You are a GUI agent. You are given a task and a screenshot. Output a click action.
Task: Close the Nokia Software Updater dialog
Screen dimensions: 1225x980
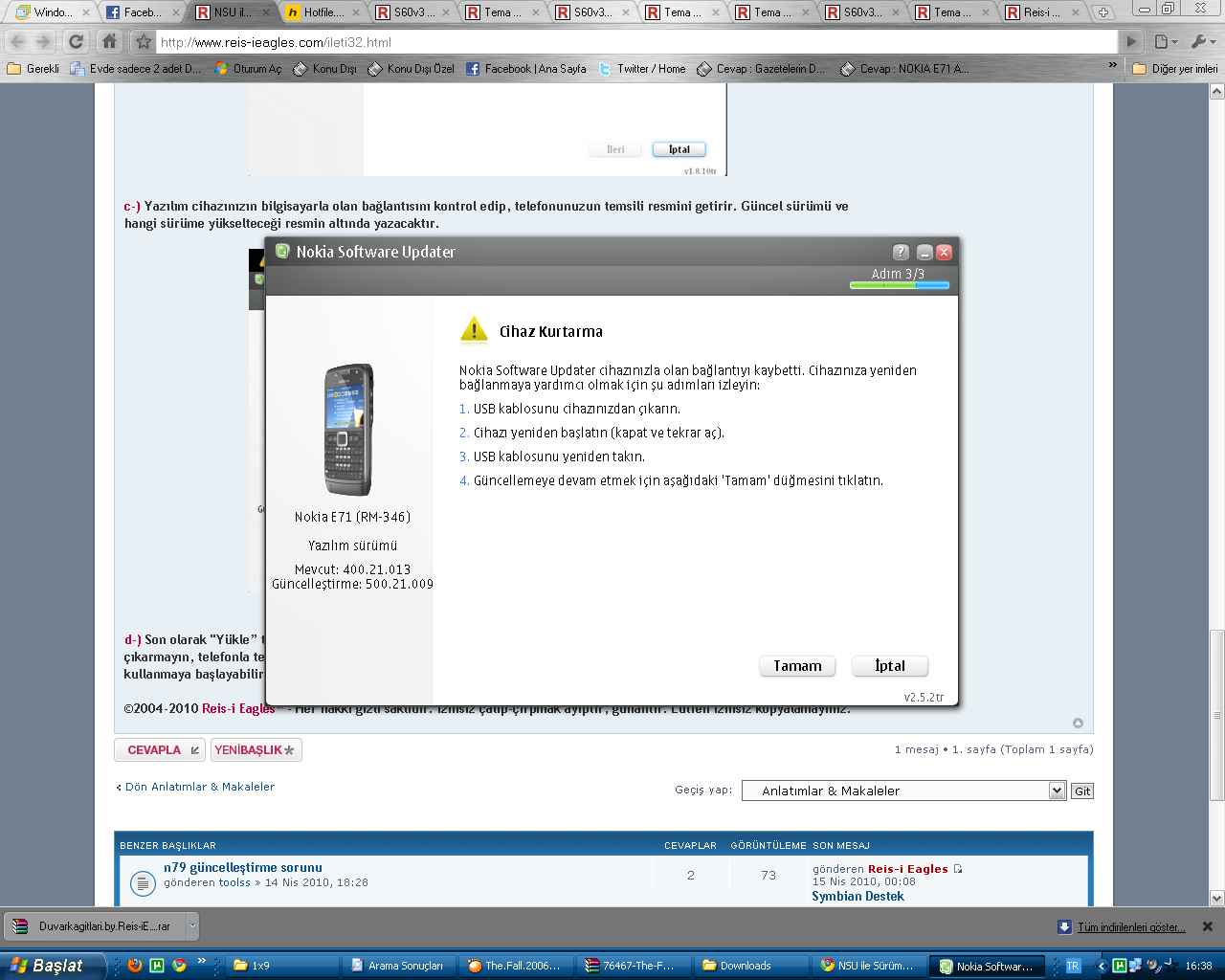pos(944,253)
